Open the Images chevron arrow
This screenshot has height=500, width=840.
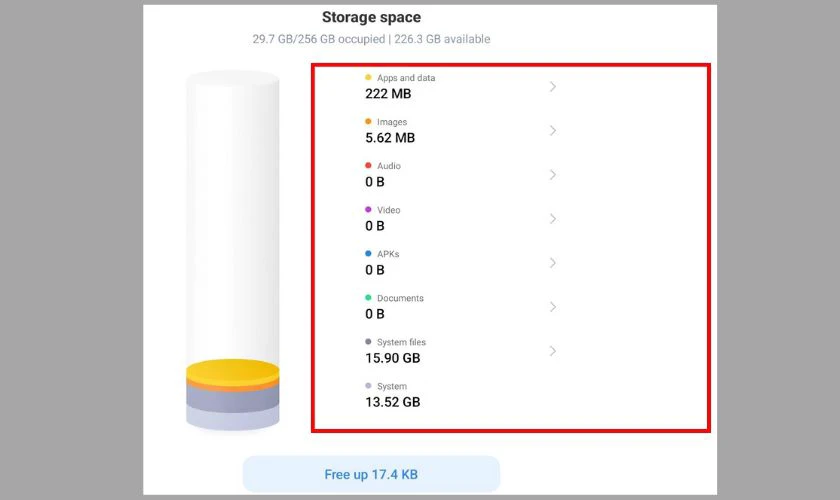coord(553,130)
